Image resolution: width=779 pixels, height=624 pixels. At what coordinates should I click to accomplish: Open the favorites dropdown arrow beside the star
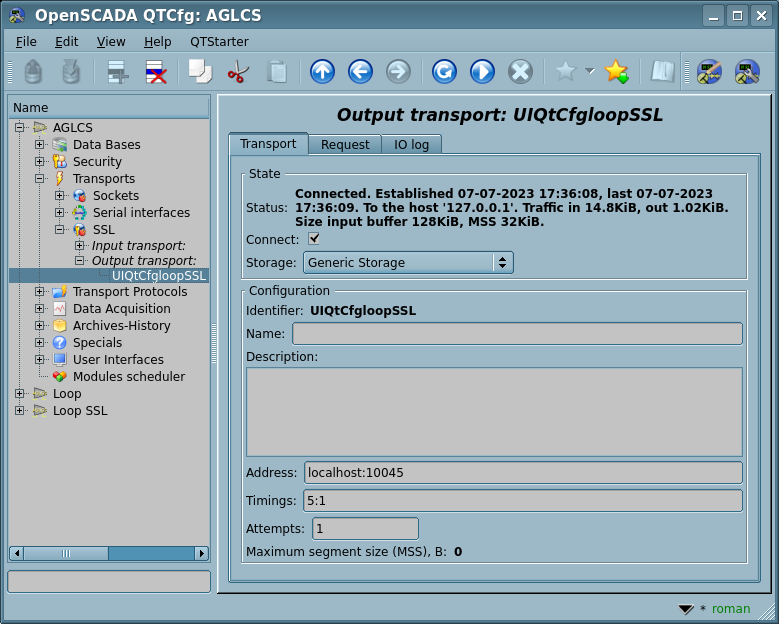[x=590, y=71]
